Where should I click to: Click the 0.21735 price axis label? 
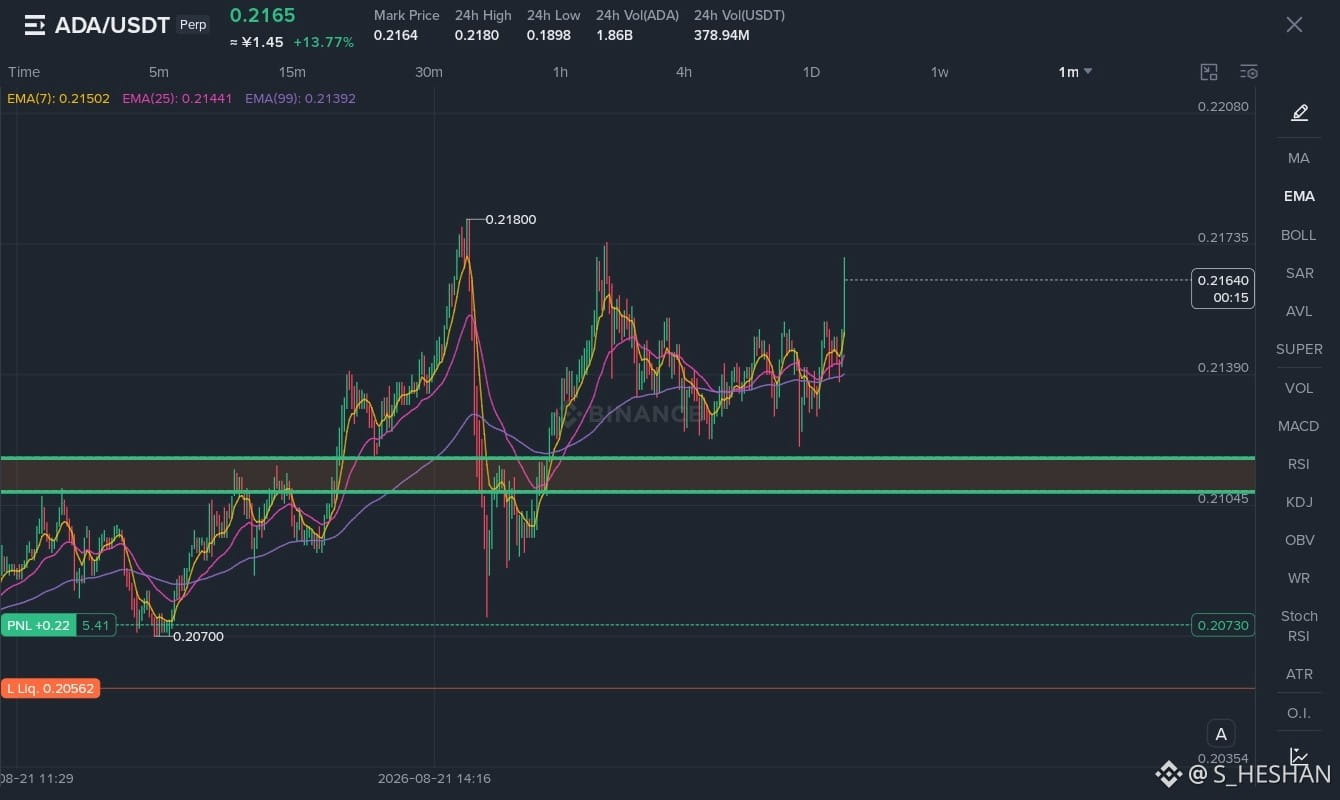coord(1223,237)
